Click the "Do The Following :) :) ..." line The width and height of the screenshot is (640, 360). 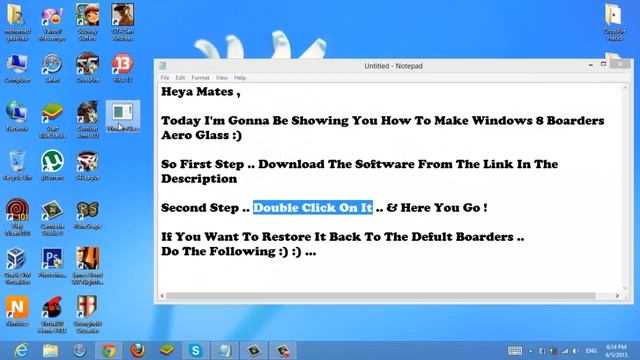[x=238, y=251]
